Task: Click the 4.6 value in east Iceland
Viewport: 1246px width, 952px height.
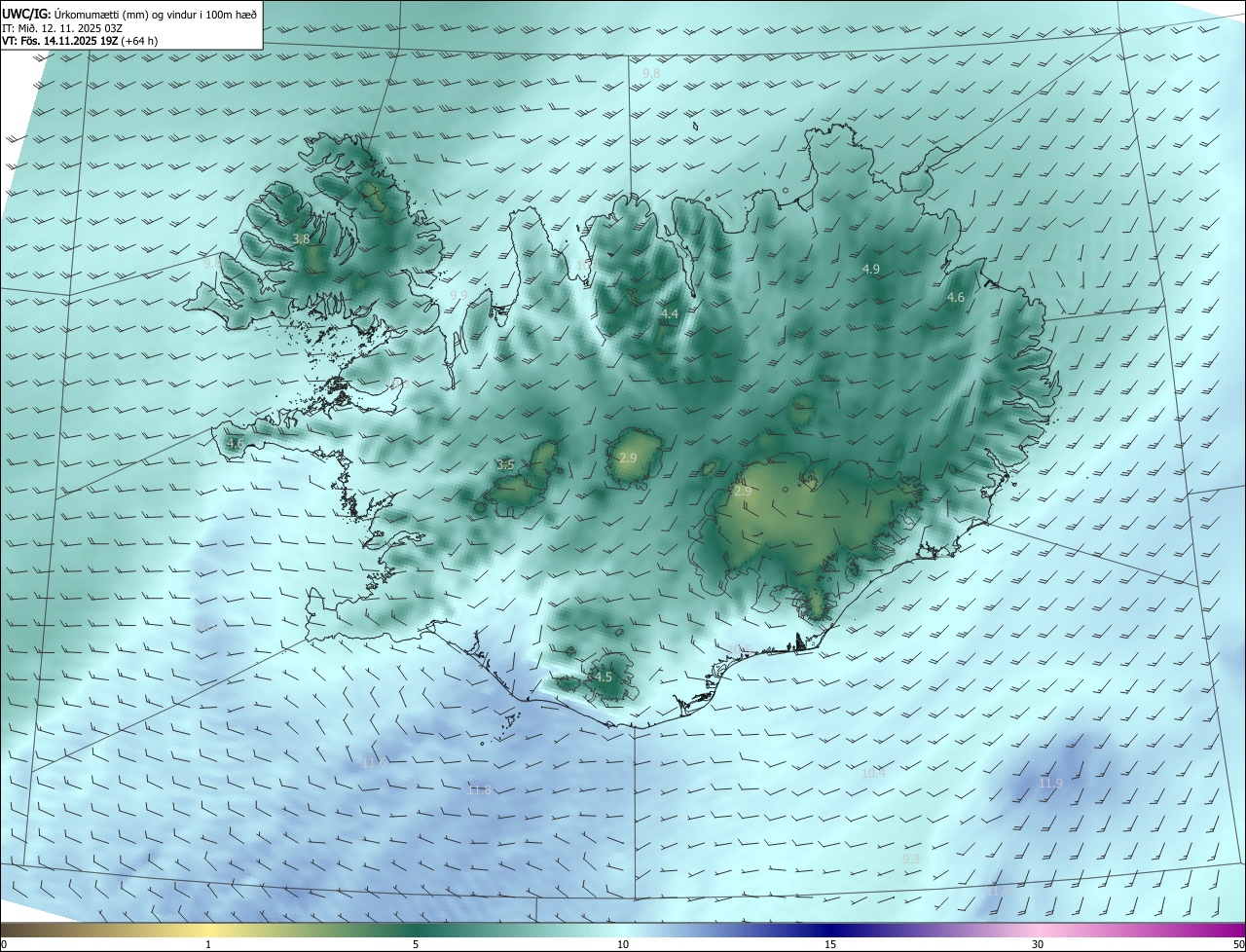Action: [956, 298]
